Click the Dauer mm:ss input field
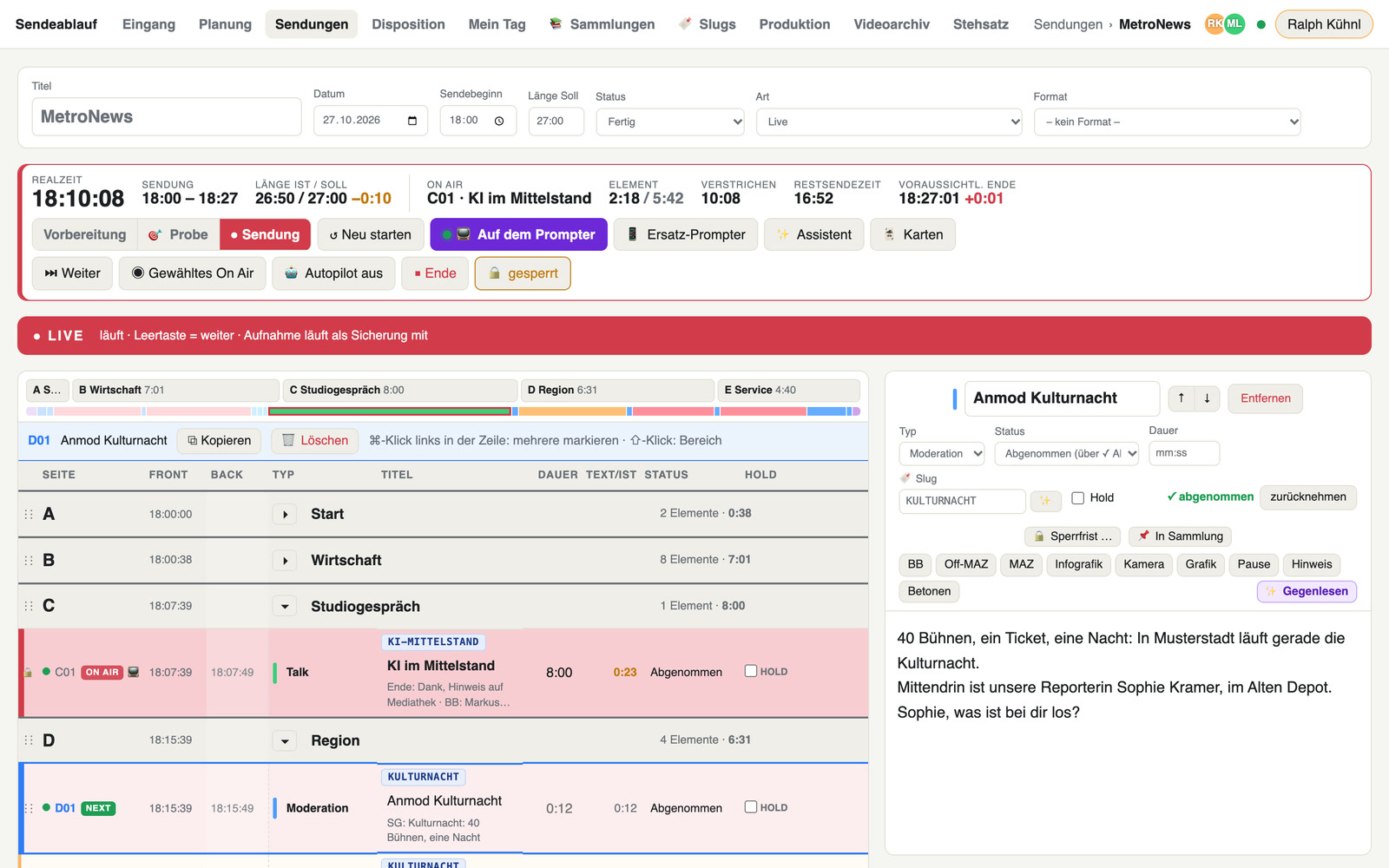1389x868 pixels. [x=1184, y=453]
